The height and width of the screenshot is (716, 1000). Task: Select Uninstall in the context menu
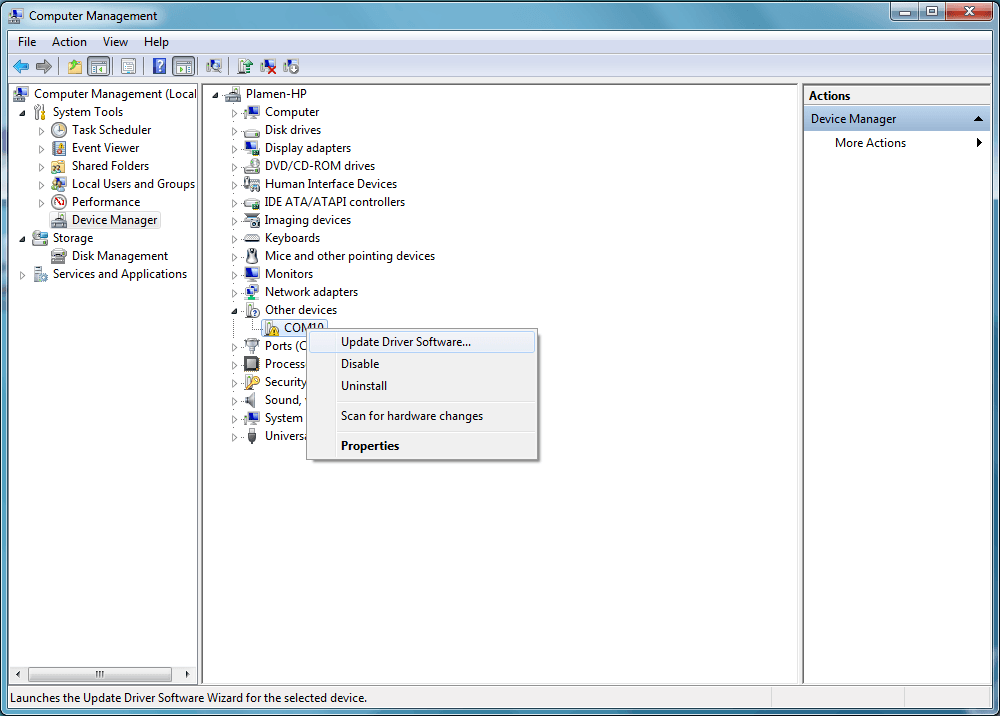point(364,386)
